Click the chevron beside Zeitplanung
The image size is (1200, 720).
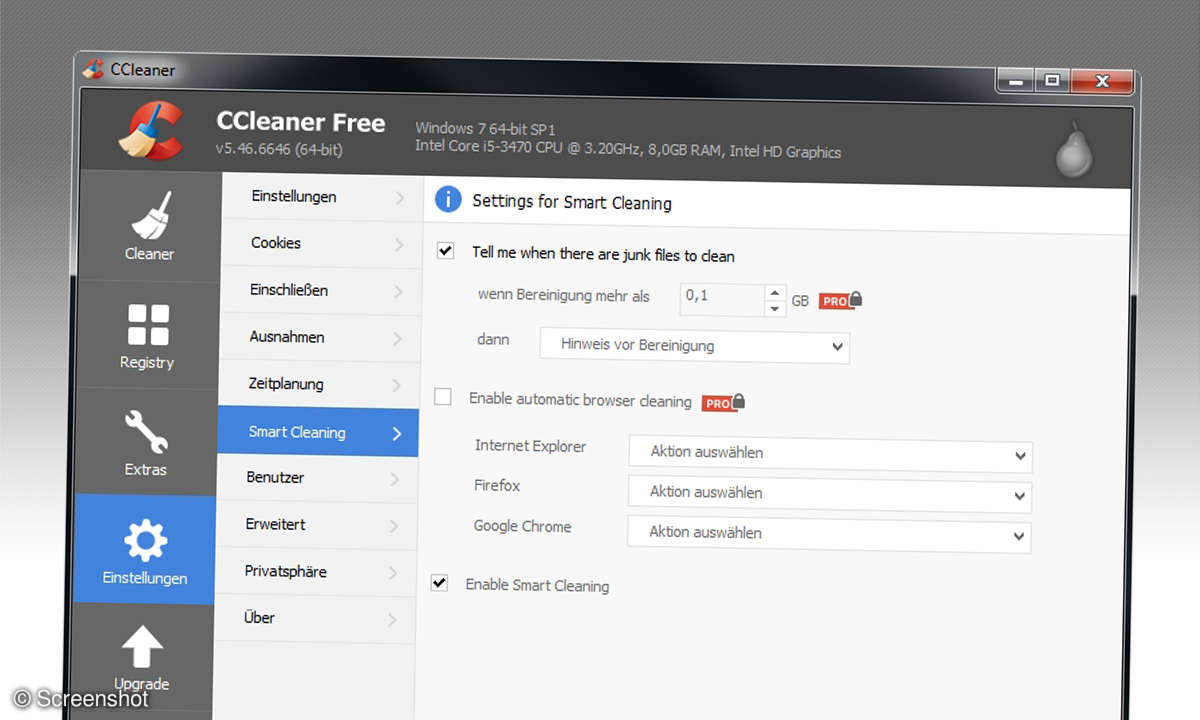click(x=397, y=385)
